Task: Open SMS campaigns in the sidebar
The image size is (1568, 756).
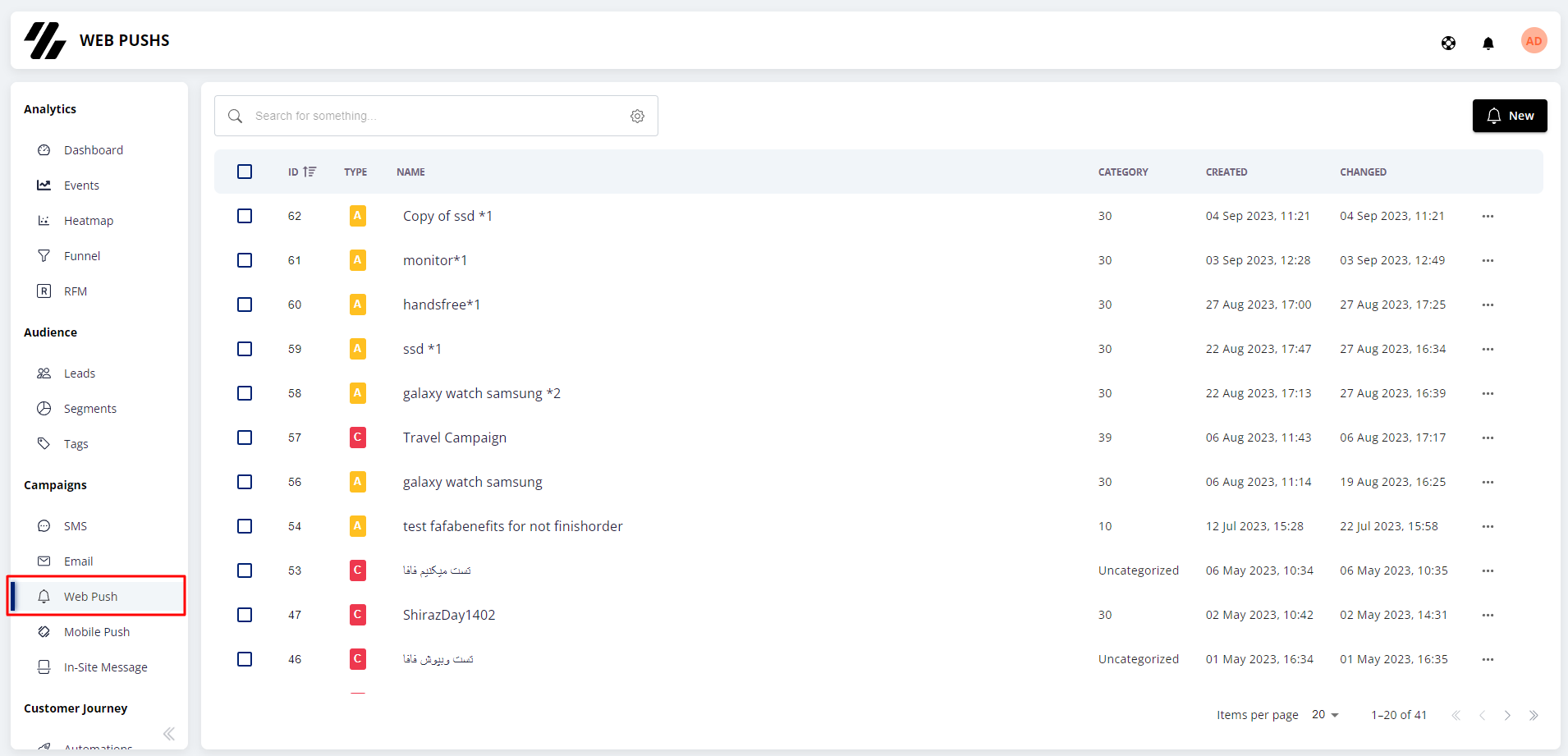Action: 76,526
